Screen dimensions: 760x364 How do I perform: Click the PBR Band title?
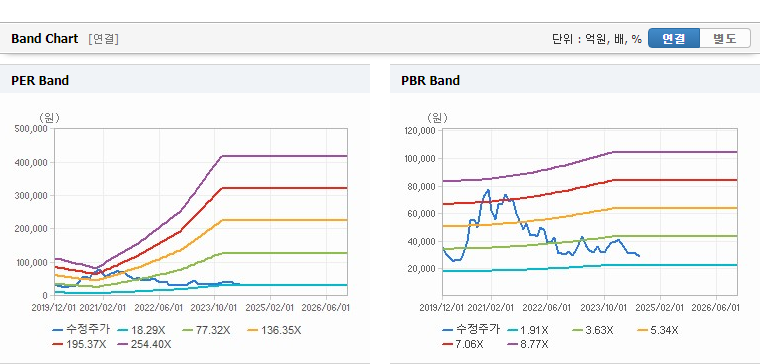[x=430, y=80]
